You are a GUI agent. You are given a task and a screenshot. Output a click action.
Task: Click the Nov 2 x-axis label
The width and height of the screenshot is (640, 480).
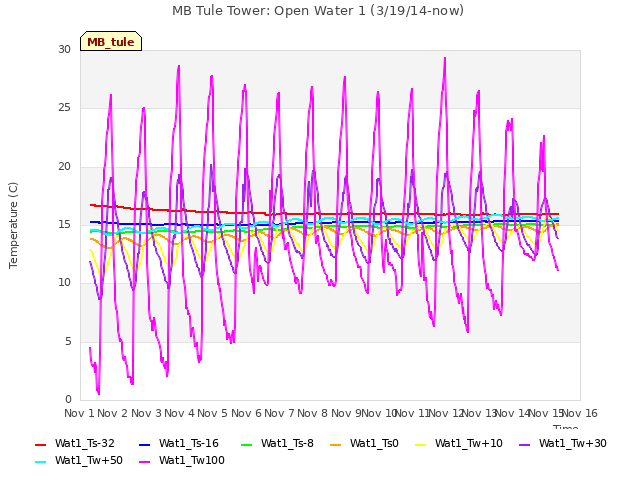(x=113, y=413)
